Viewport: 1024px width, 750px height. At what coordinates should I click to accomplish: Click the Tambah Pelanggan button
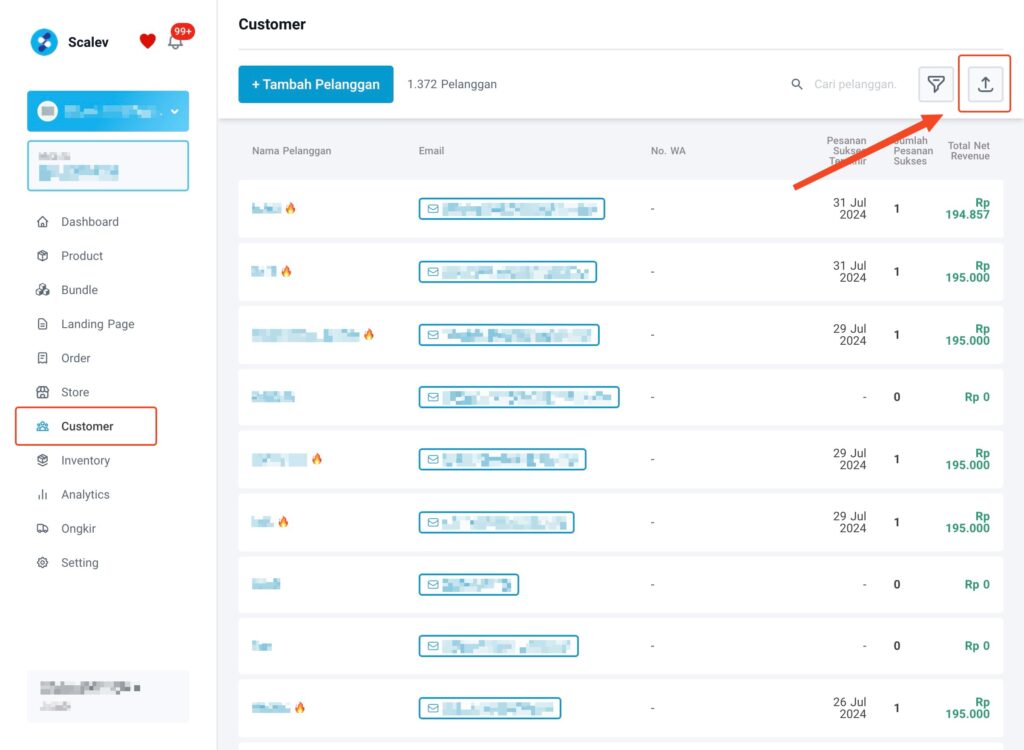315,84
